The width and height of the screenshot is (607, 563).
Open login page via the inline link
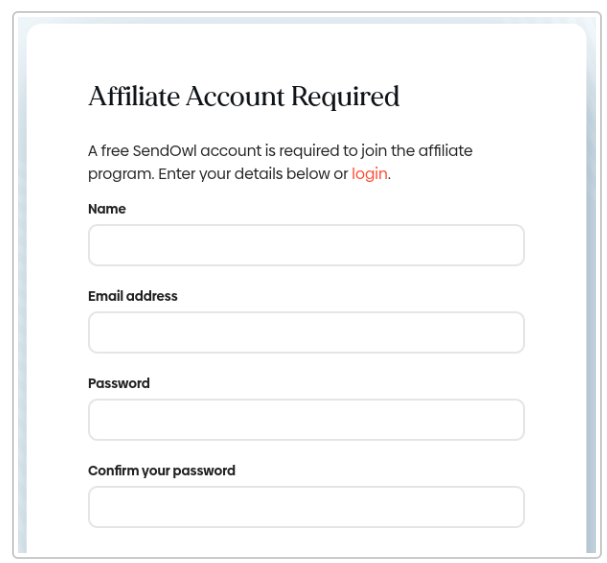(369, 173)
